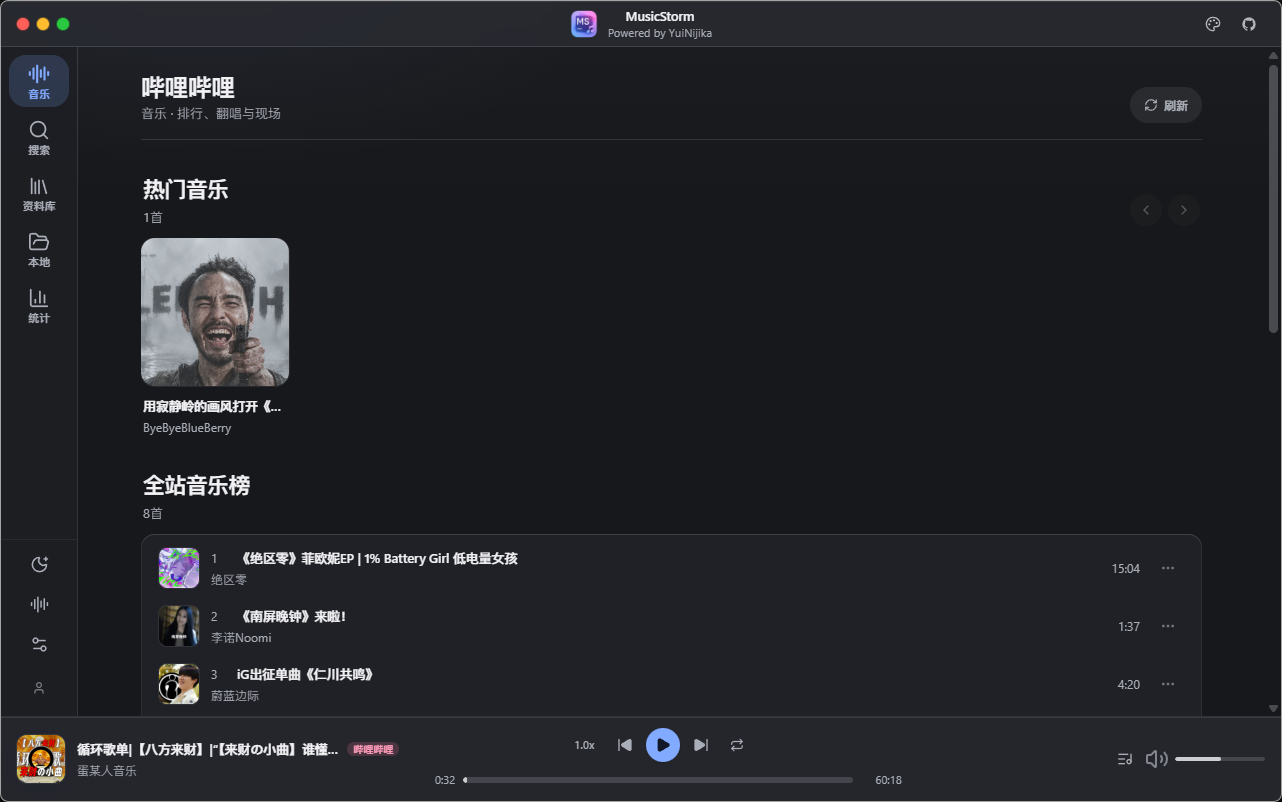Image resolution: width=1282 pixels, height=802 pixels.
Task: Click the 刷新 refresh button
Action: 1166,105
